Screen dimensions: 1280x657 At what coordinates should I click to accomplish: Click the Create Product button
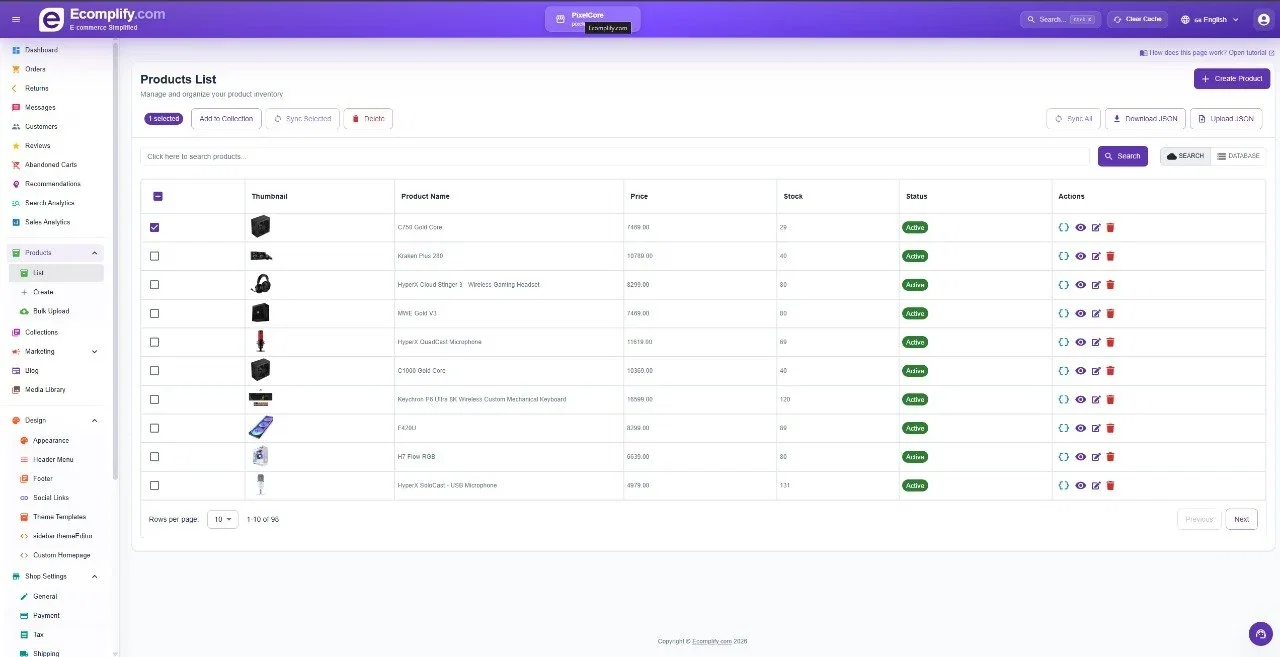1232,79
